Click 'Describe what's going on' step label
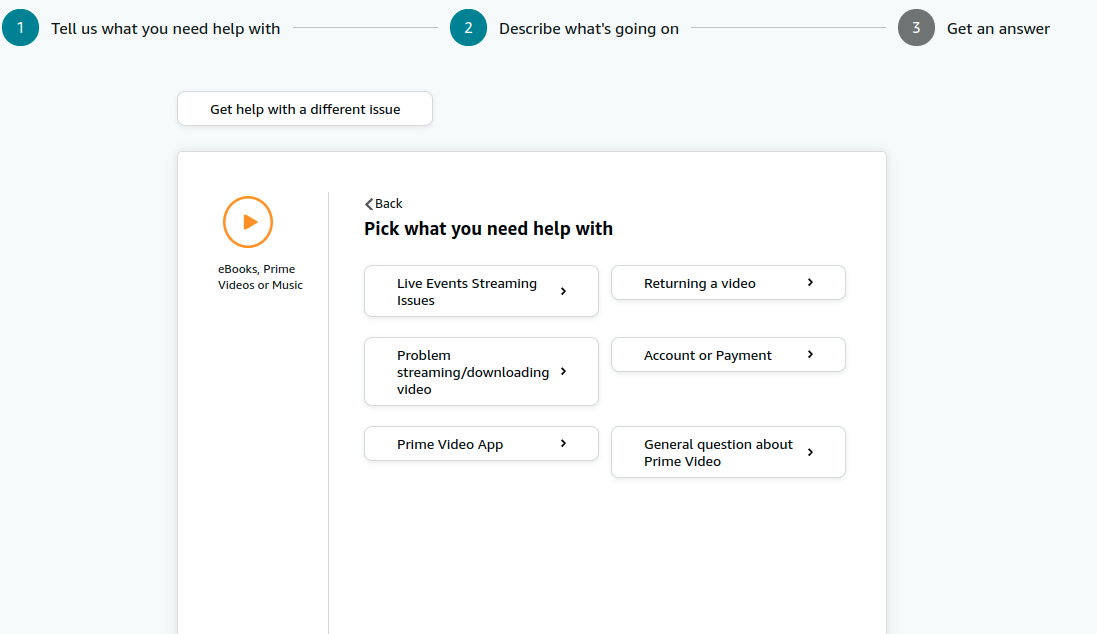The width and height of the screenshot is (1097, 634). (x=589, y=29)
